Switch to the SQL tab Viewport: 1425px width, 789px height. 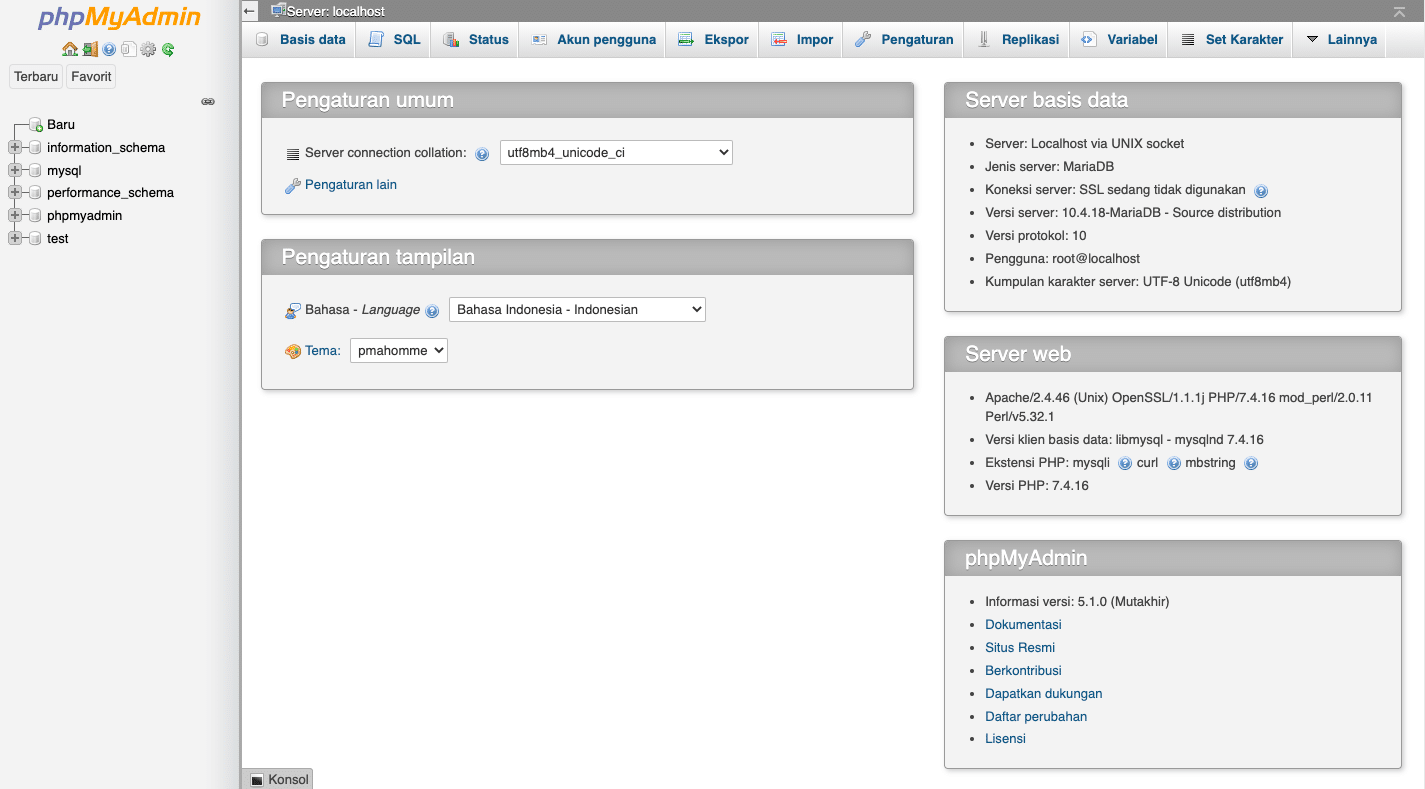pyautogui.click(x=395, y=40)
